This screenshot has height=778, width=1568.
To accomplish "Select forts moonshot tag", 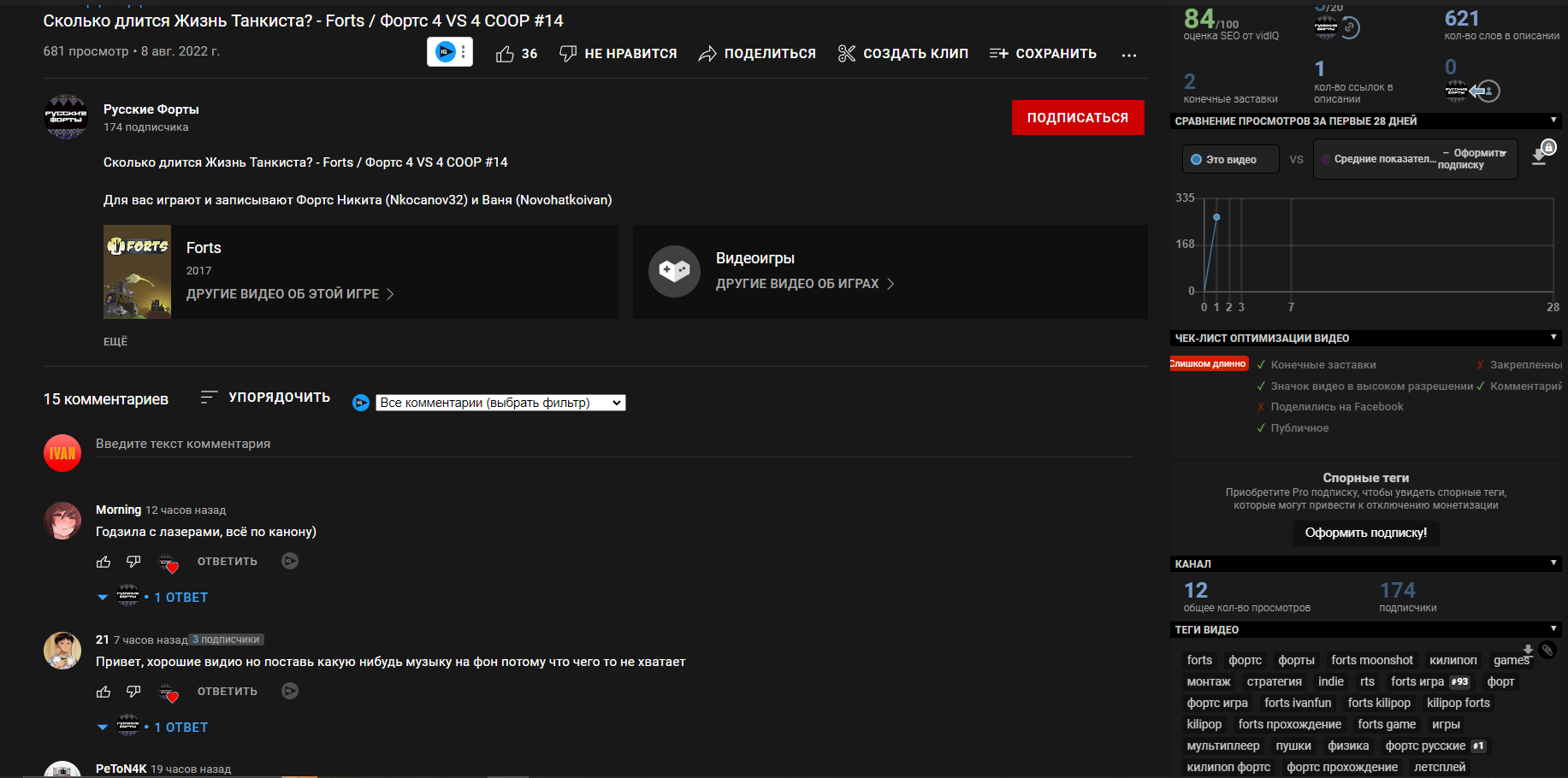I will pos(1372,660).
